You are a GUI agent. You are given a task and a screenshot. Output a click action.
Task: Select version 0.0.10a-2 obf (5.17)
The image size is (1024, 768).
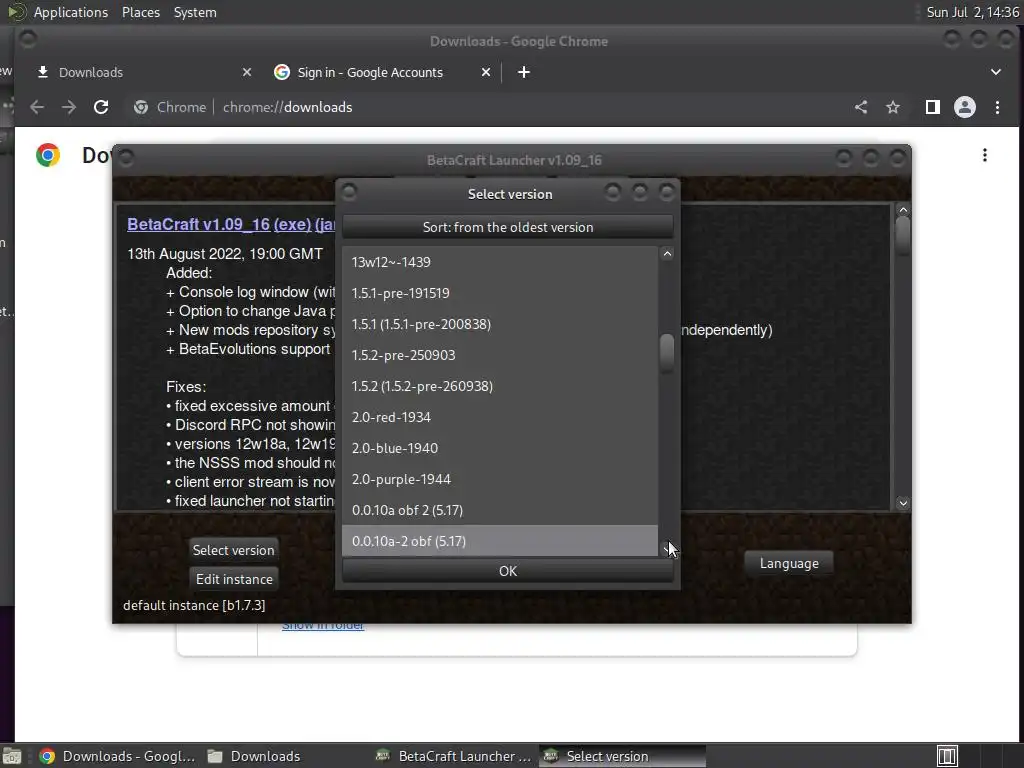click(500, 541)
